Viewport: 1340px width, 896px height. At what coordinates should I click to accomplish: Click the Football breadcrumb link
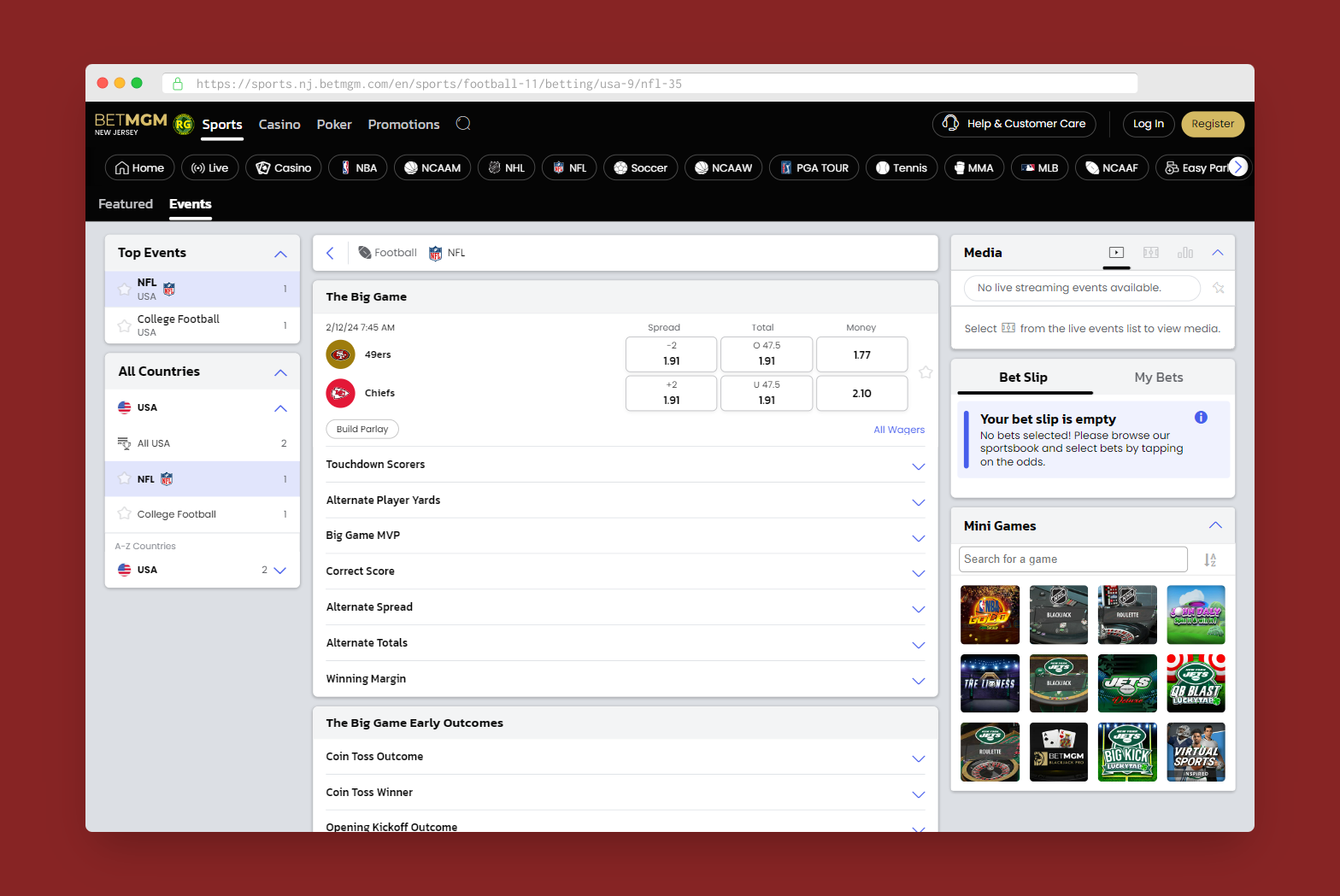(x=387, y=253)
